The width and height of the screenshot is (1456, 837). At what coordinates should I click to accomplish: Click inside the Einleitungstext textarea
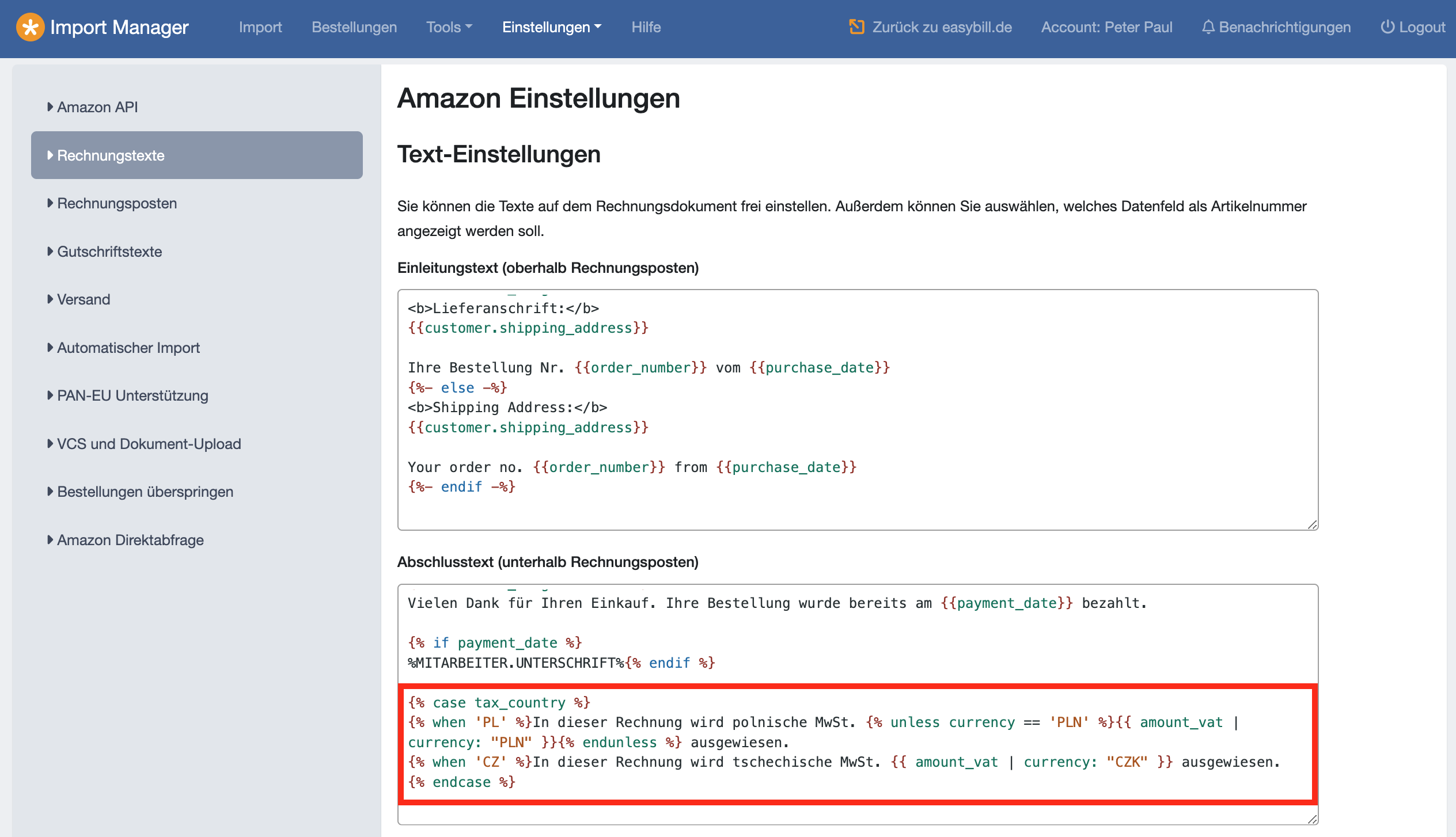pos(858,410)
